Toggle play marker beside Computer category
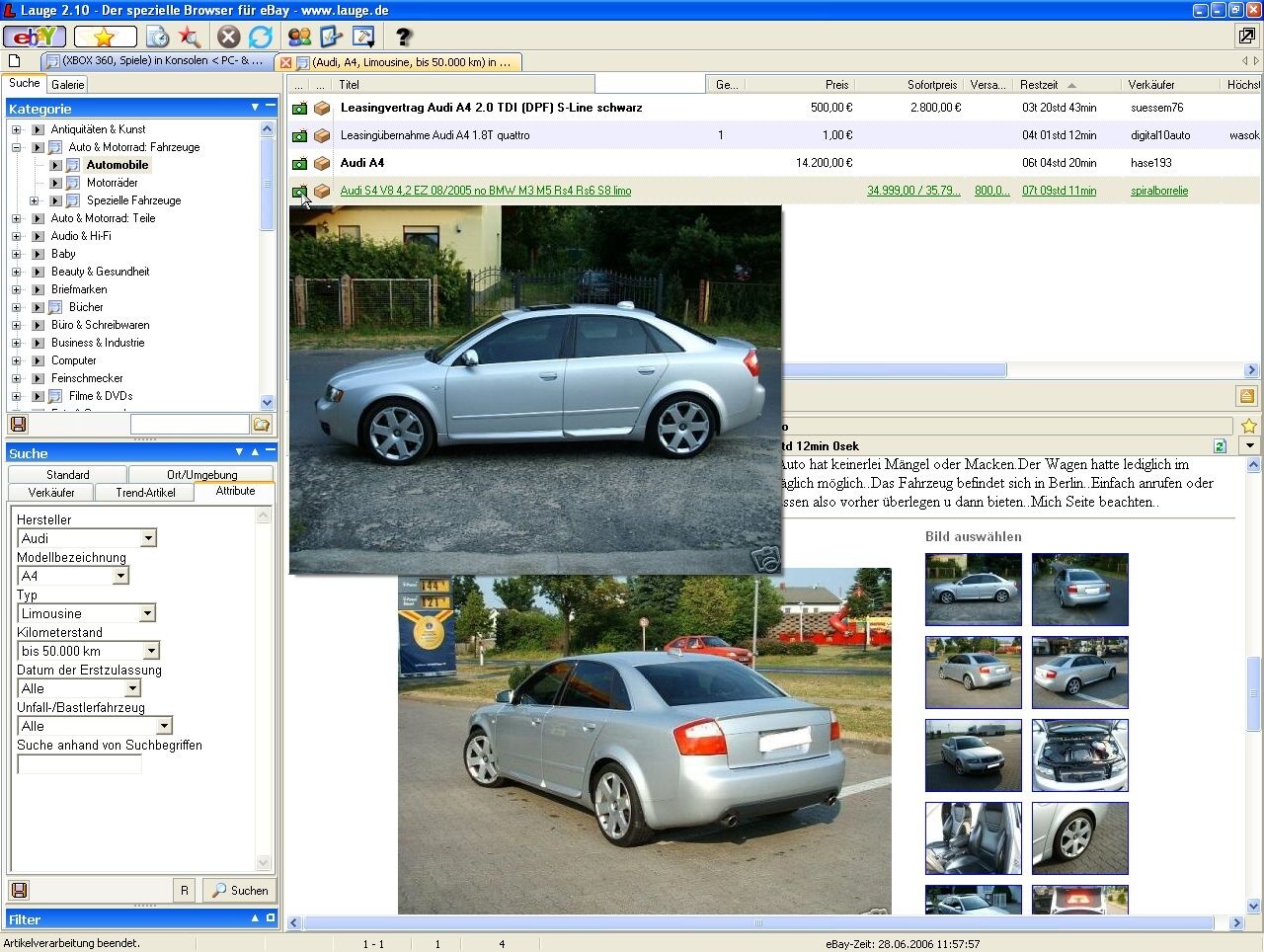This screenshot has height=952, width=1264. coord(38,360)
